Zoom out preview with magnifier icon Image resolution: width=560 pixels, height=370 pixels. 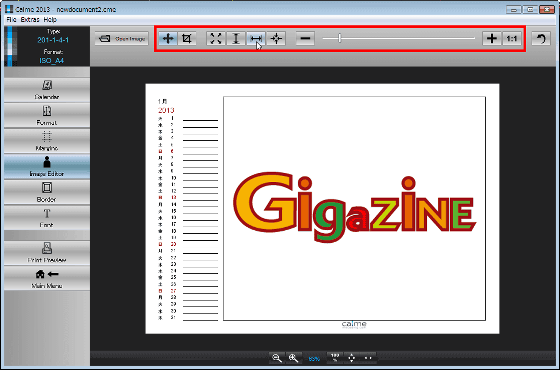coord(277,358)
